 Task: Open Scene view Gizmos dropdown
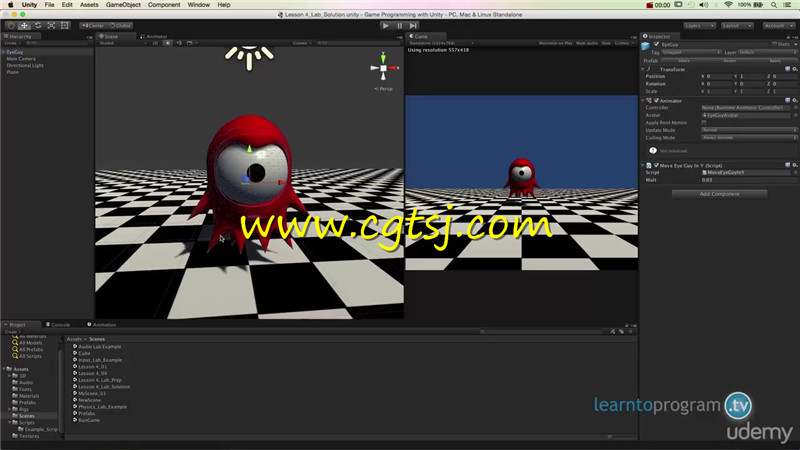coord(302,43)
